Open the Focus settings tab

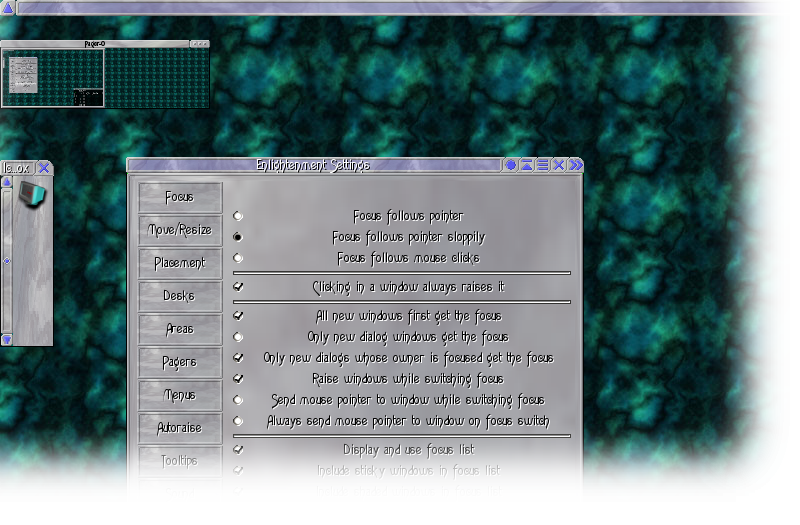(x=180, y=197)
